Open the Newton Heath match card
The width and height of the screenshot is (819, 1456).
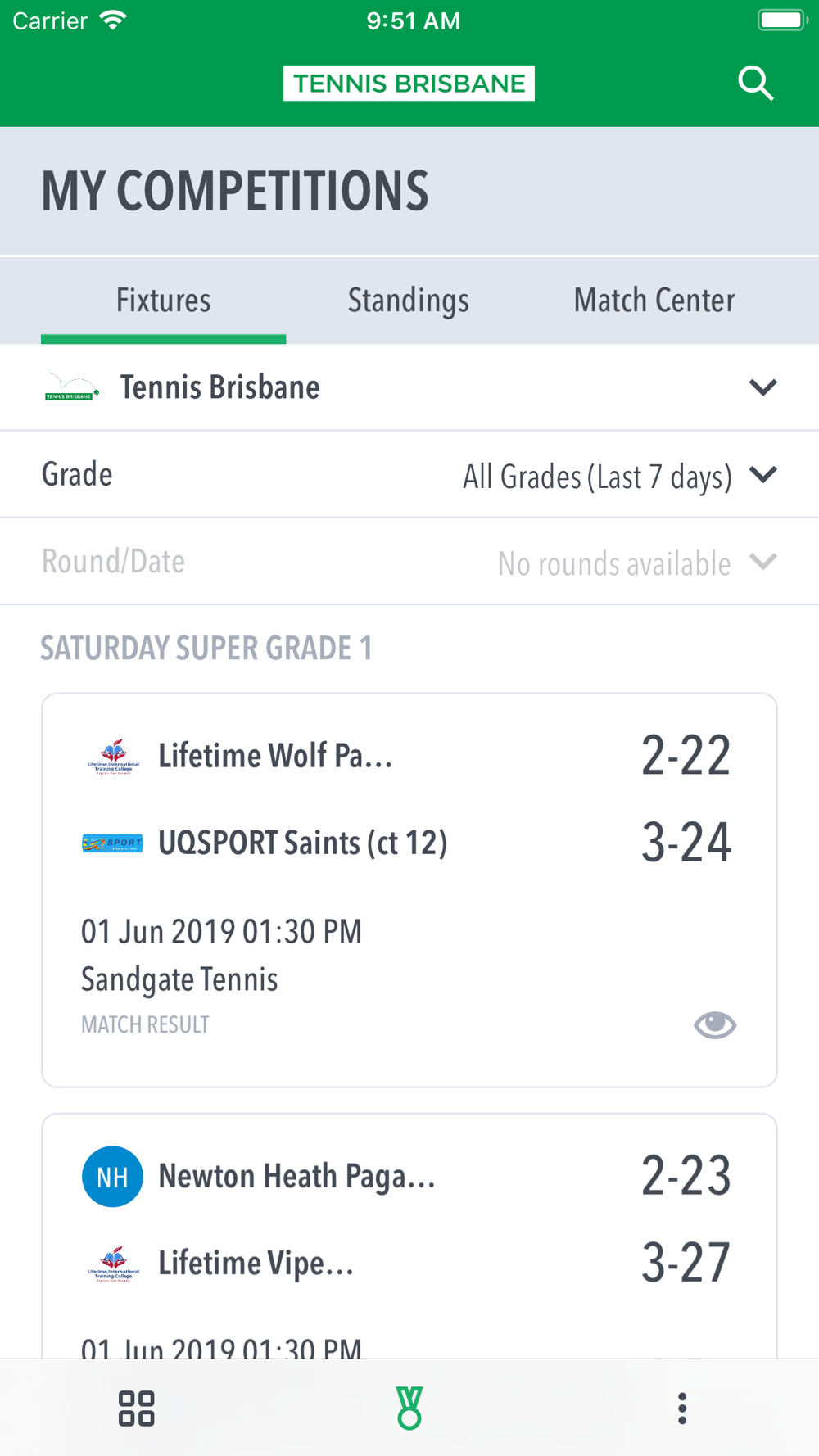[409, 1237]
